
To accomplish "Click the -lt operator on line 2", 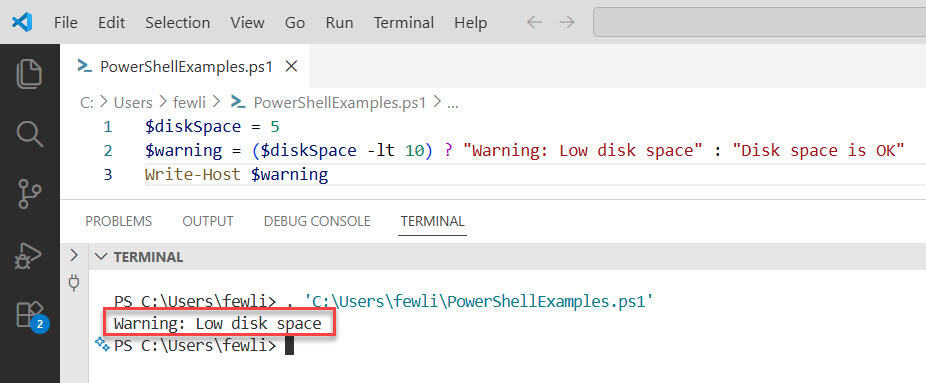I will coord(380,150).
